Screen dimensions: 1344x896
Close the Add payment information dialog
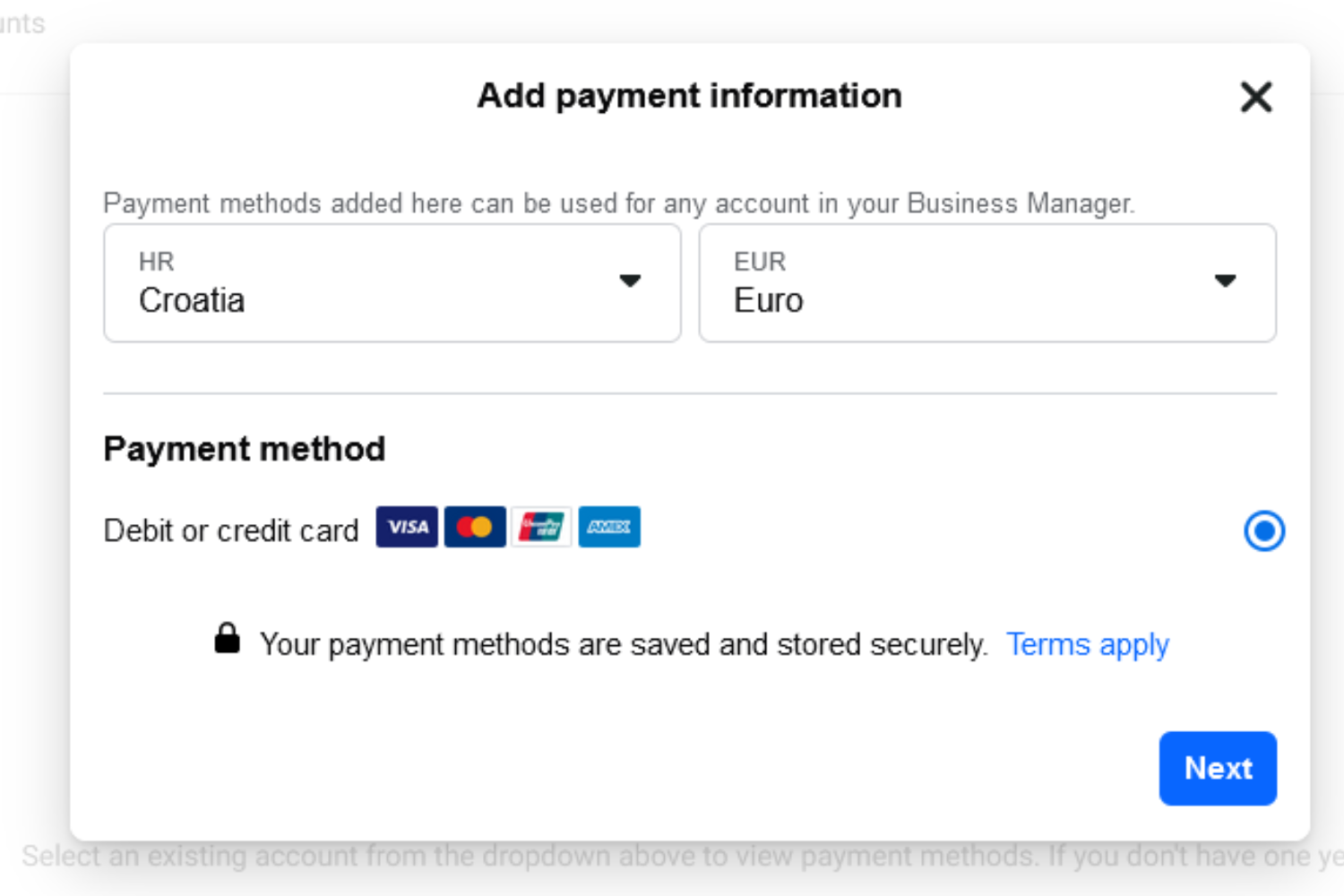point(1256,97)
